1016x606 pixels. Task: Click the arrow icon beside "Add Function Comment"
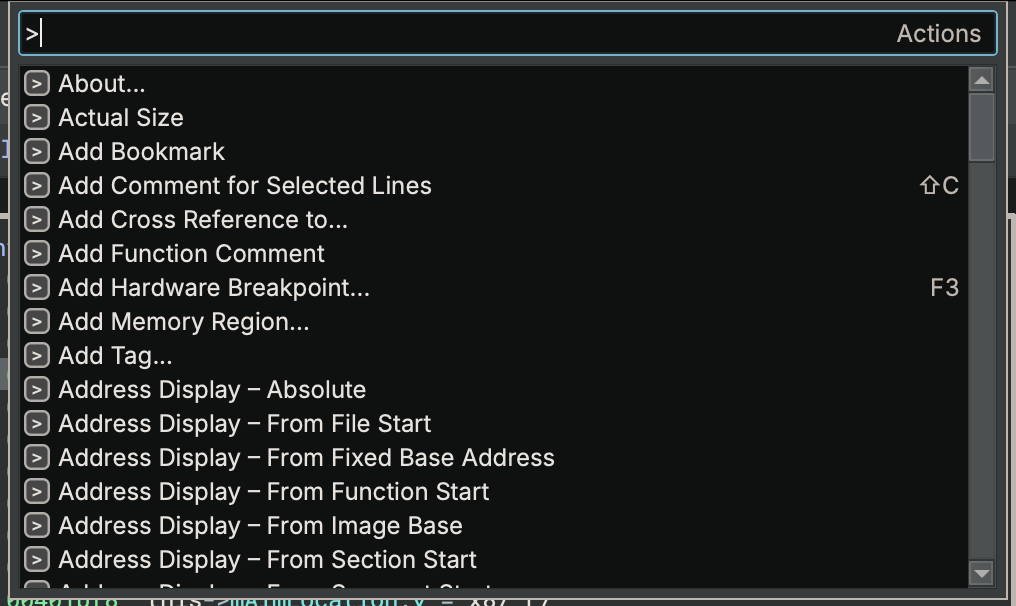pos(36,253)
